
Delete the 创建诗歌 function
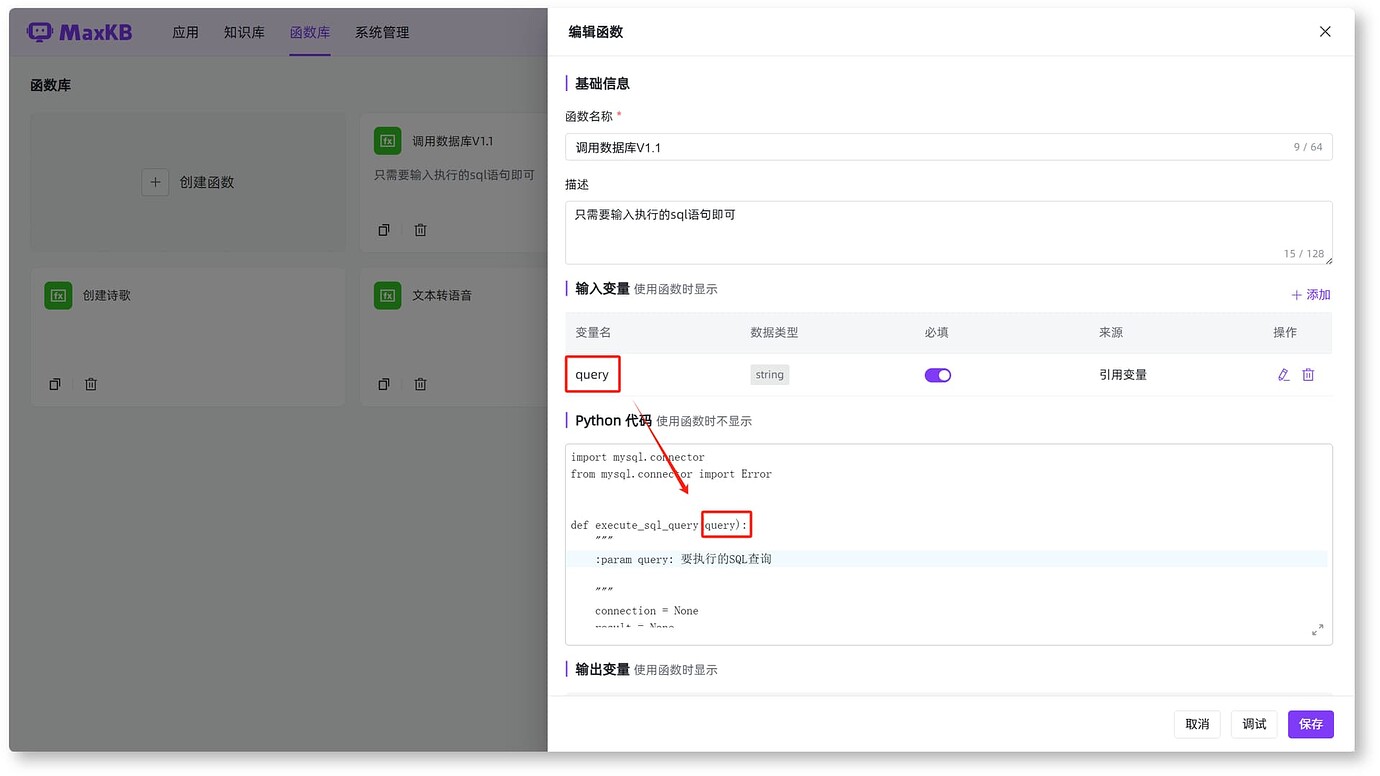tap(90, 383)
